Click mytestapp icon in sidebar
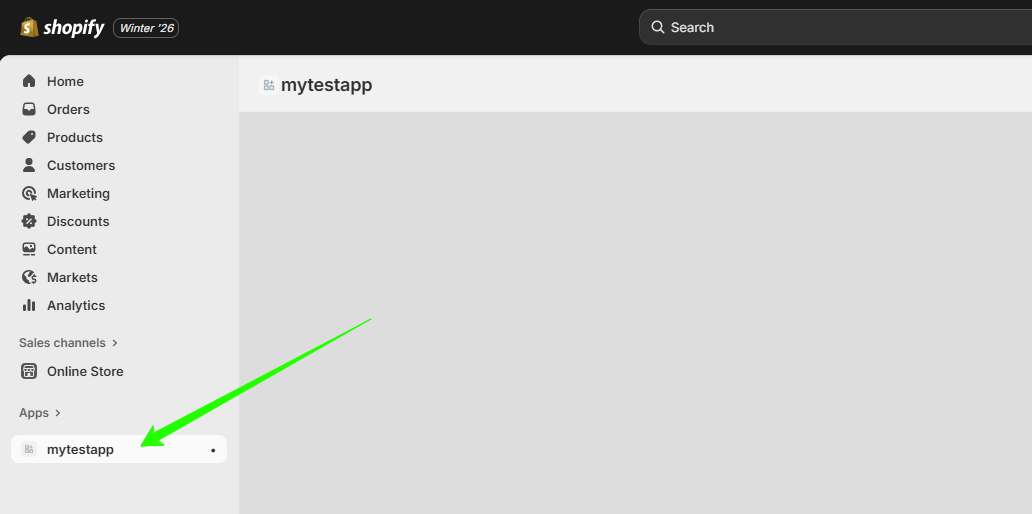 pos(29,449)
